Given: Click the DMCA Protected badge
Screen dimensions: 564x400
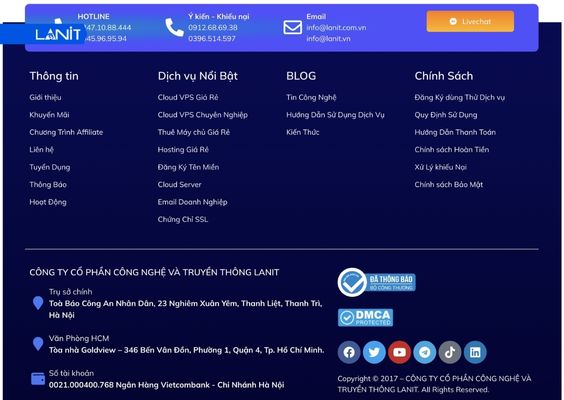Looking at the screenshot, I should [x=365, y=317].
